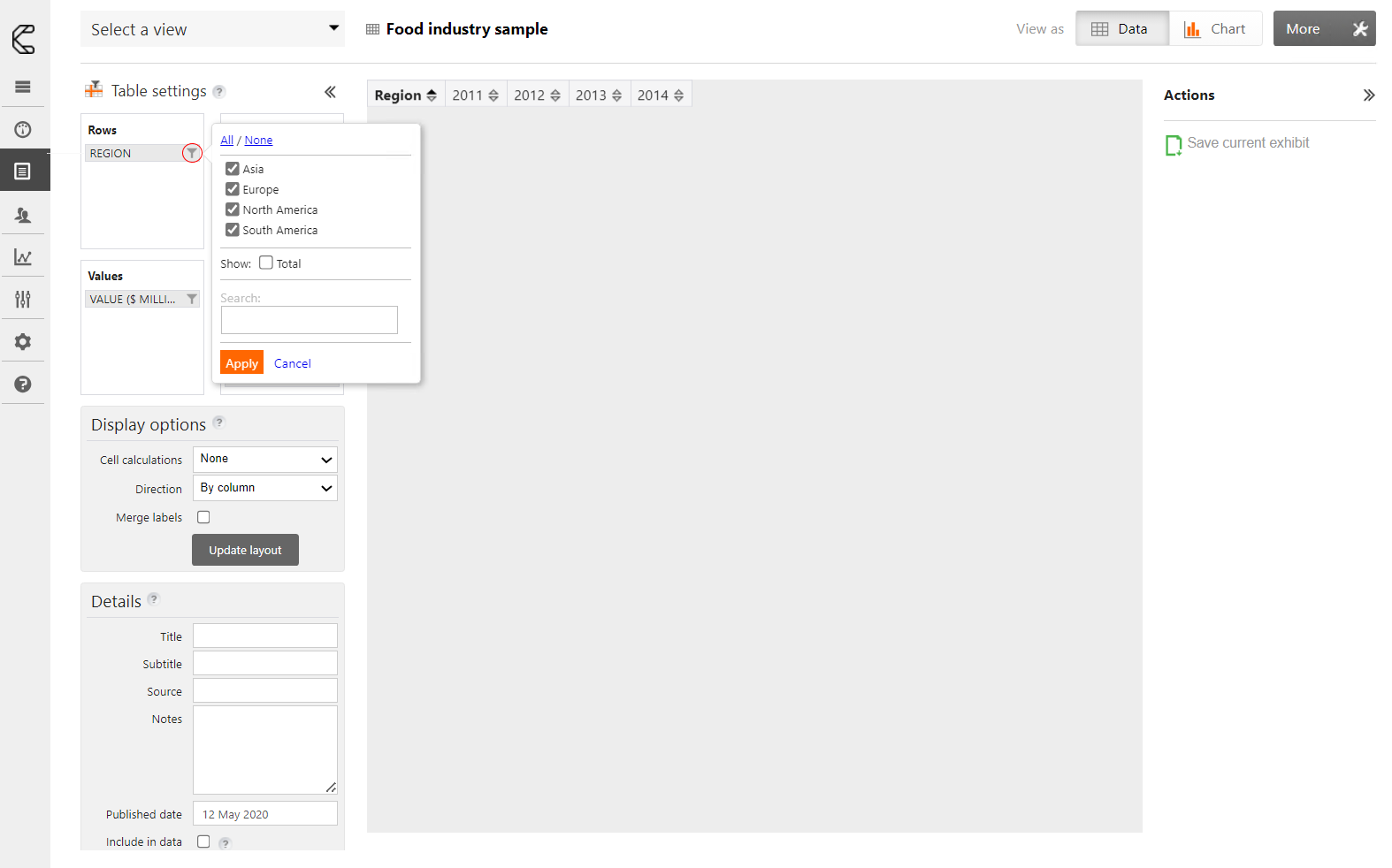
Task: Click the REGION row filter funnel icon
Action: [192, 153]
